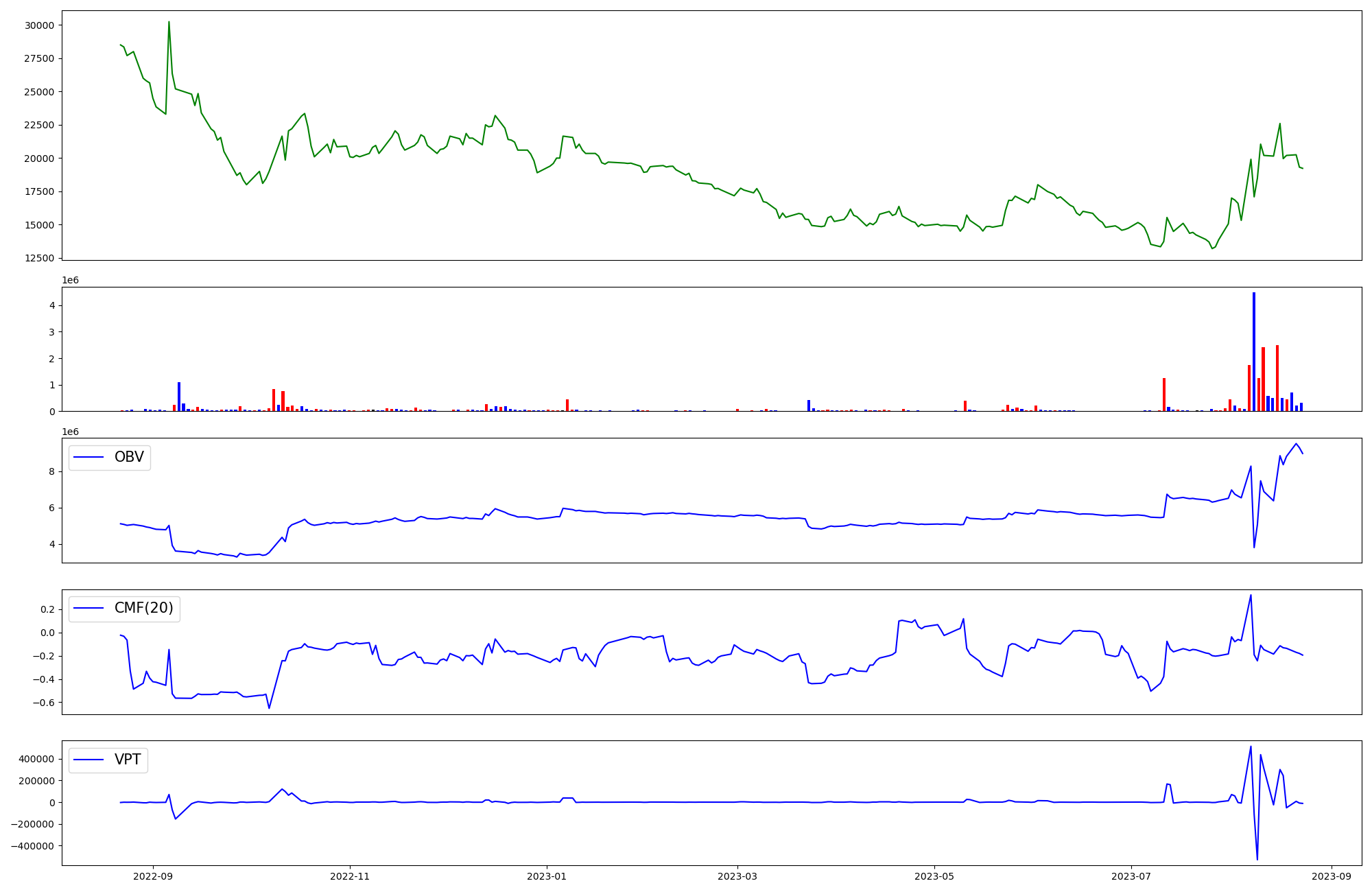The width and height of the screenshot is (1372, 892).
Task: Click the 1e6 exponent above volume chart
Action: (70, 281)
